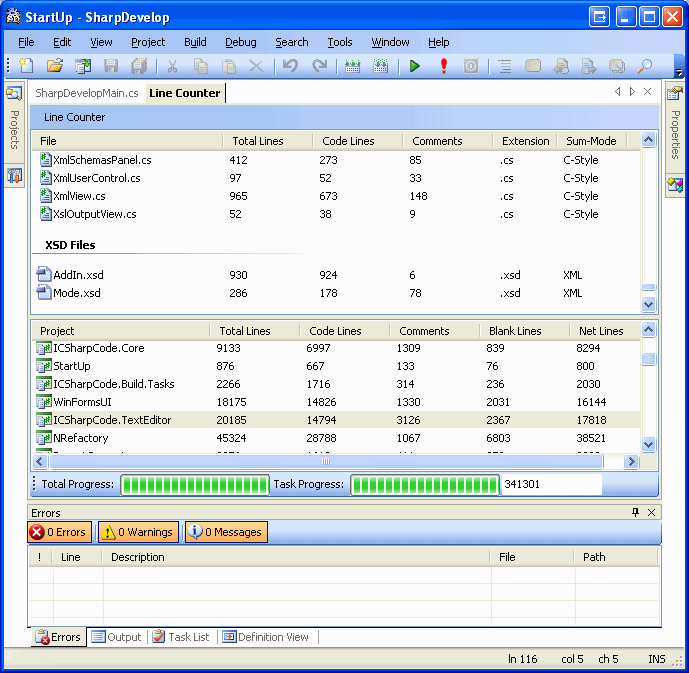Click file list scrollbar down arrow
Viewport: 689px width, 673px height.
click(x=648, y=304)
